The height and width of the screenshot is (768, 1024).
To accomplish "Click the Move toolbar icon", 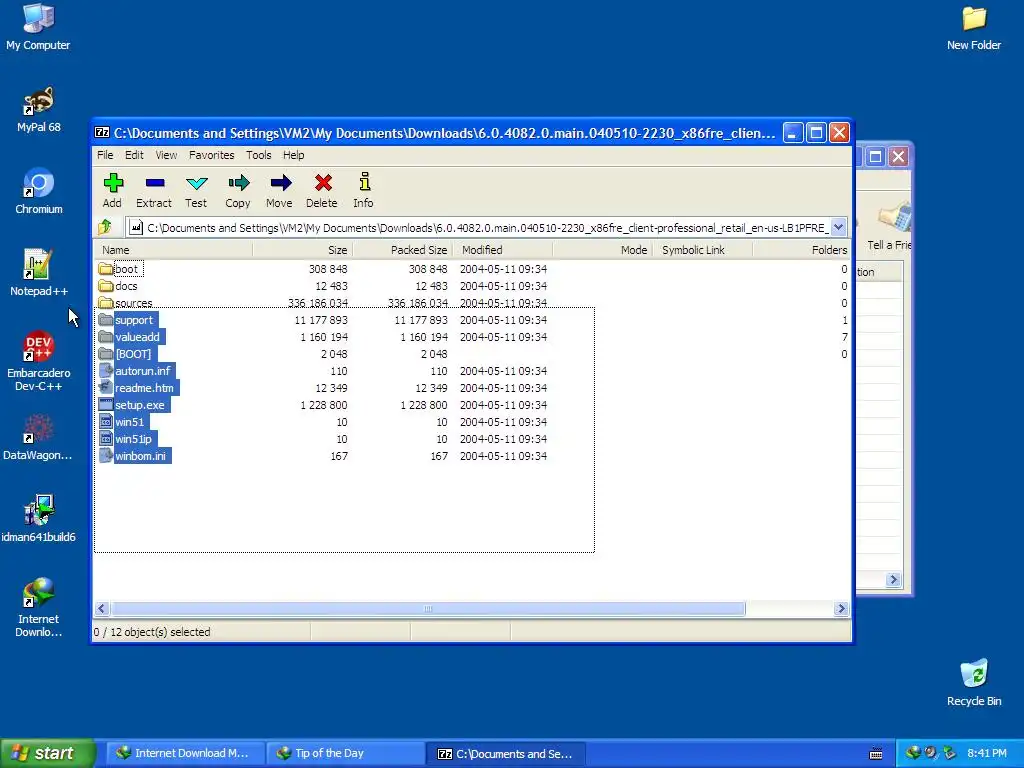I will 280,191.
